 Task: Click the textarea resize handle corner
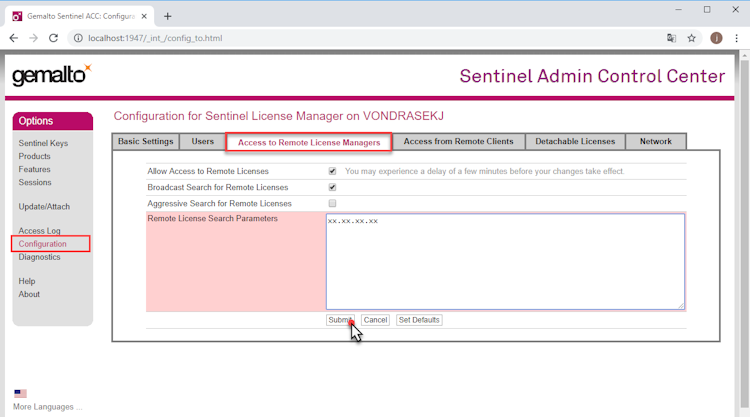pos(681,306)
